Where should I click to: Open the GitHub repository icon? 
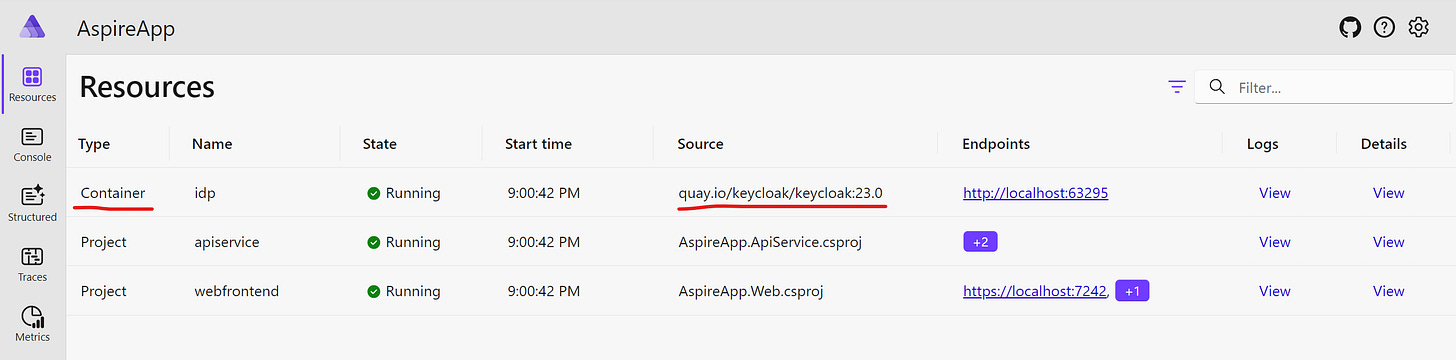point(1350,28)
